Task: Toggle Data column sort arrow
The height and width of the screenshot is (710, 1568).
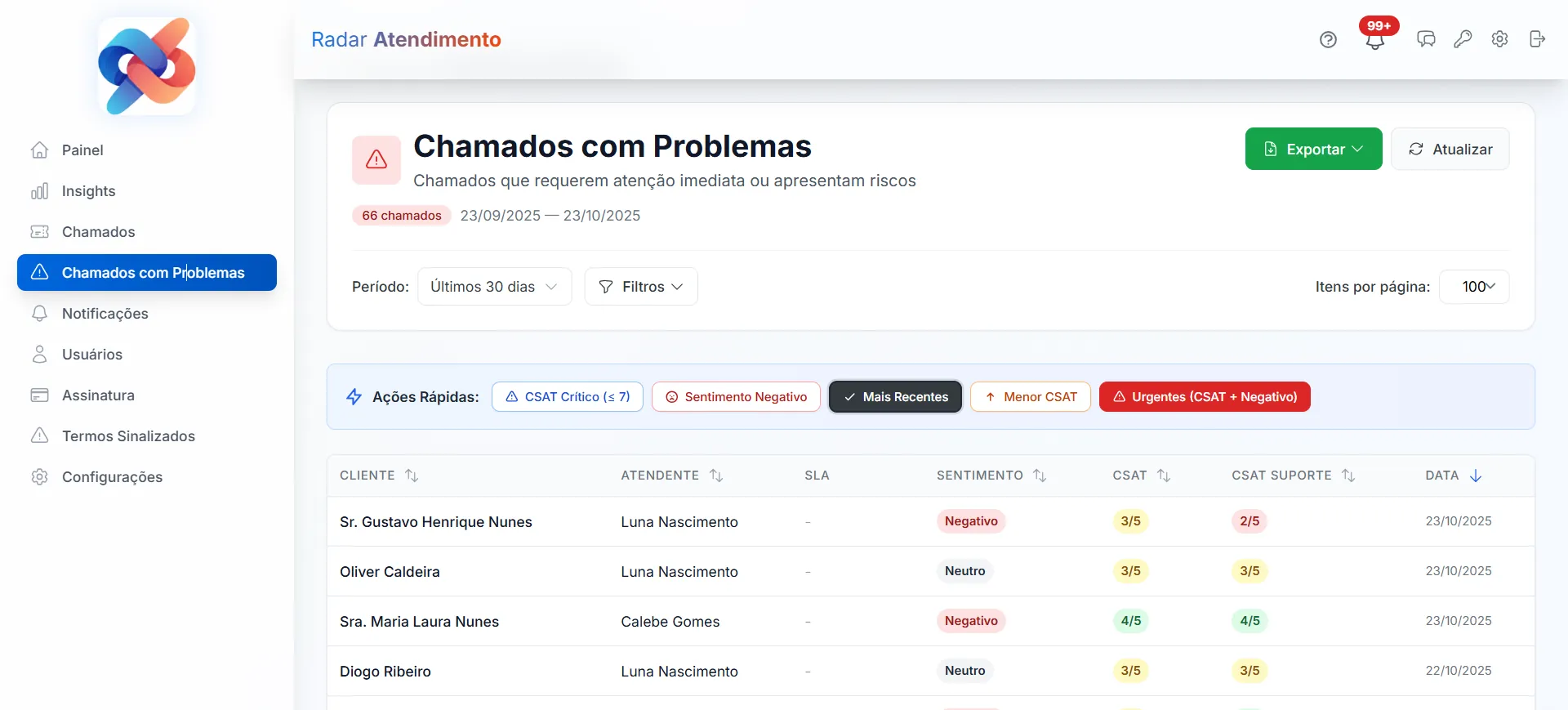Action: coord(1476,476)
